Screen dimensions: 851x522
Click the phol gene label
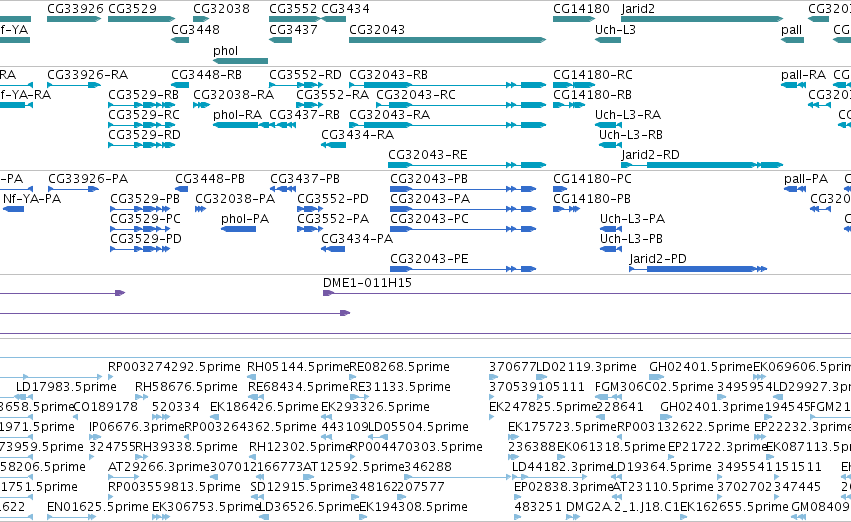tap(225, 51)
